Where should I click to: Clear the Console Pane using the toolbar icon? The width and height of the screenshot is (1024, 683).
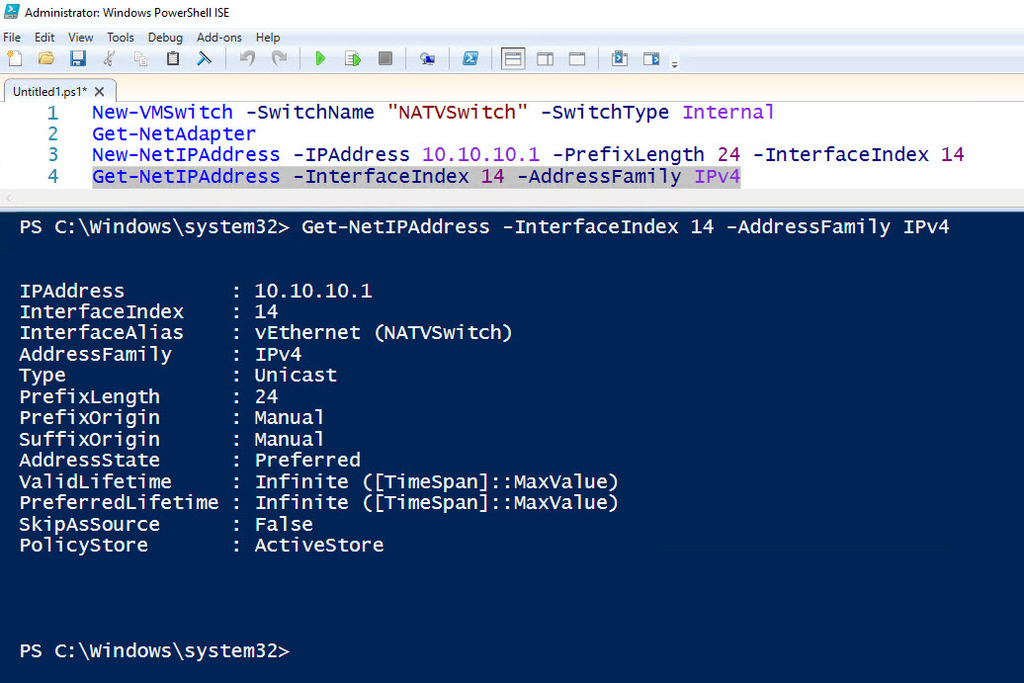pyautogui.click(x=204, y=58)
